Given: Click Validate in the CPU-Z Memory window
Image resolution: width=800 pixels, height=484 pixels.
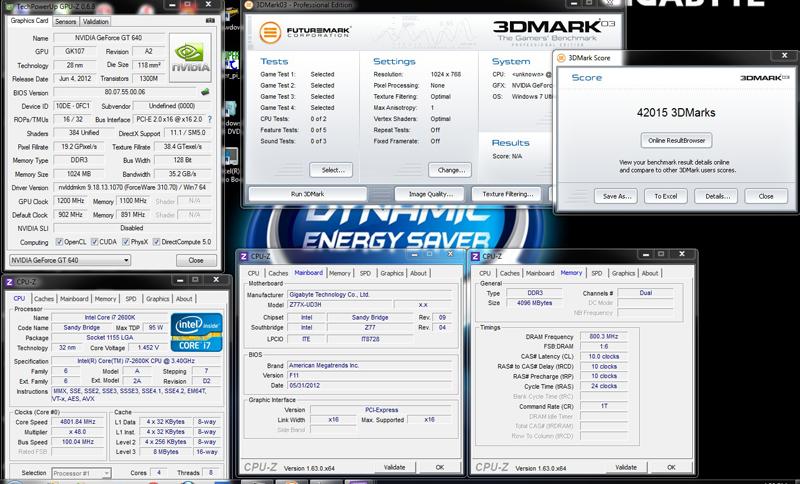Looking at the screenshot, I should 626,467.
